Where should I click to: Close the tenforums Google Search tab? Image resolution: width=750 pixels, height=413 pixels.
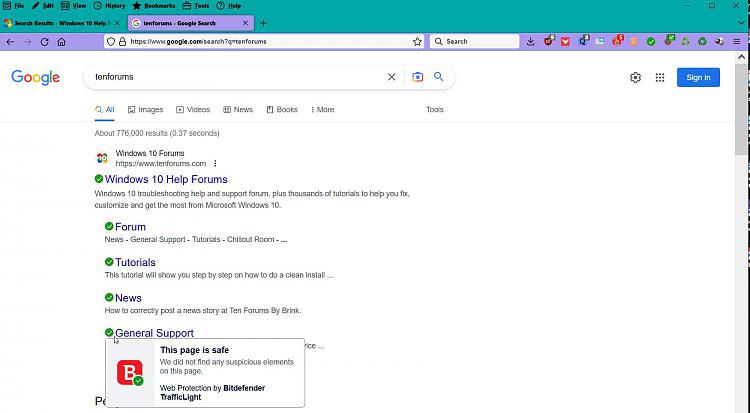pyautogui.click(x=245, y=23)
